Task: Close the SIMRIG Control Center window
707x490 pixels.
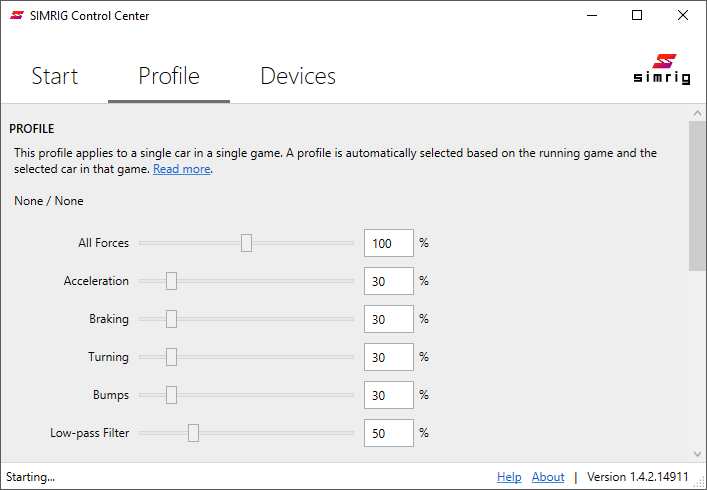Action: (x=683, y=15)
